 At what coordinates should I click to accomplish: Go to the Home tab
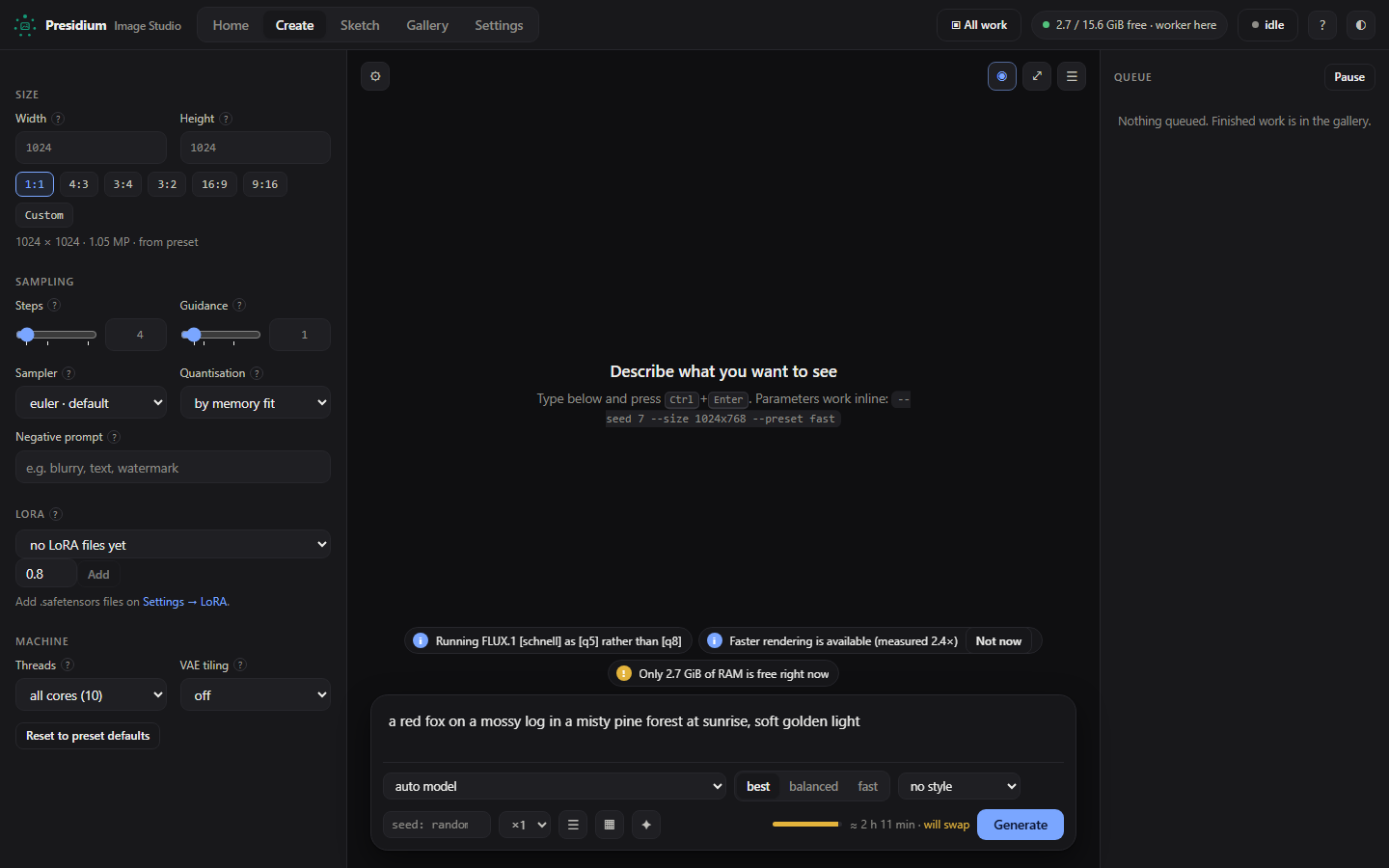click(x=231, y=25)
